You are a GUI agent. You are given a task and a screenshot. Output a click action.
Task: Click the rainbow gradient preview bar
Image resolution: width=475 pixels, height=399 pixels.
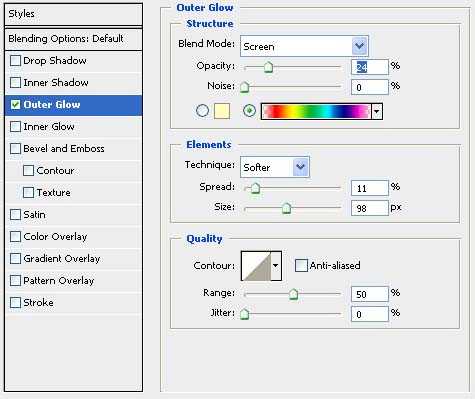click(x=316, y=111)
